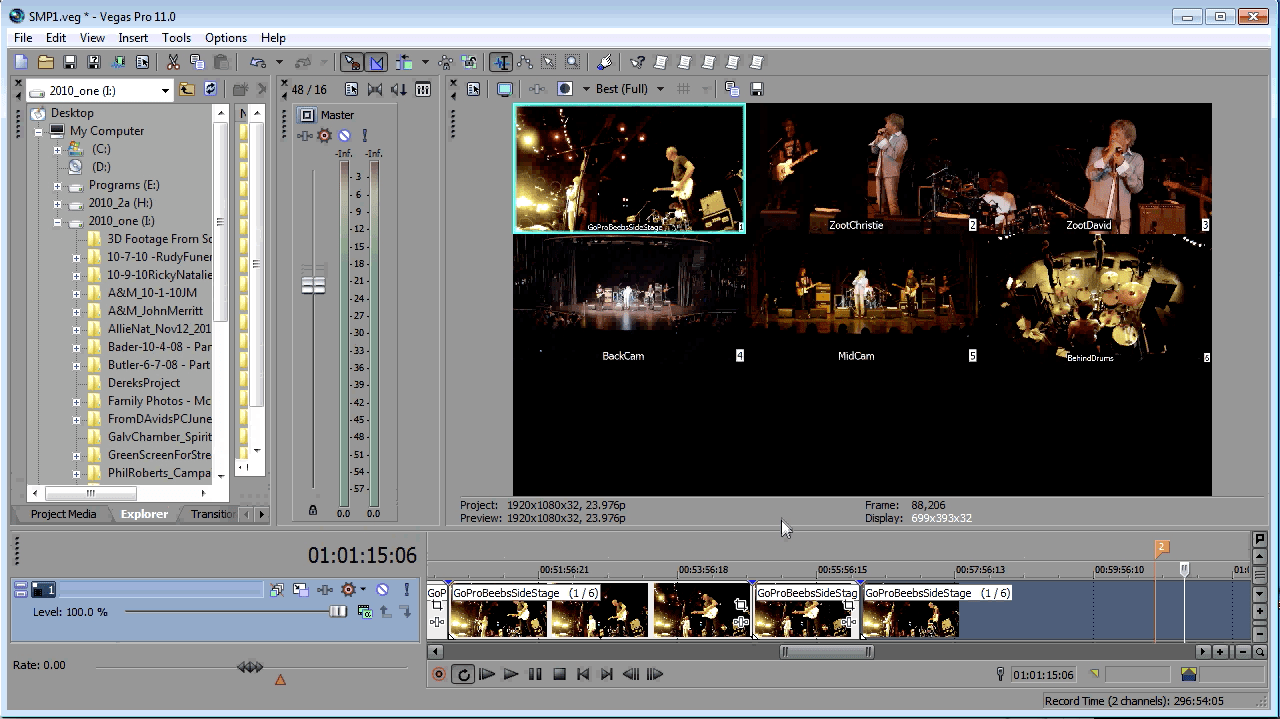The width and height of the screenshot is (1280, 719).
Task: Open Master bus audio settings gear
Action: click(x=324, y=136)
